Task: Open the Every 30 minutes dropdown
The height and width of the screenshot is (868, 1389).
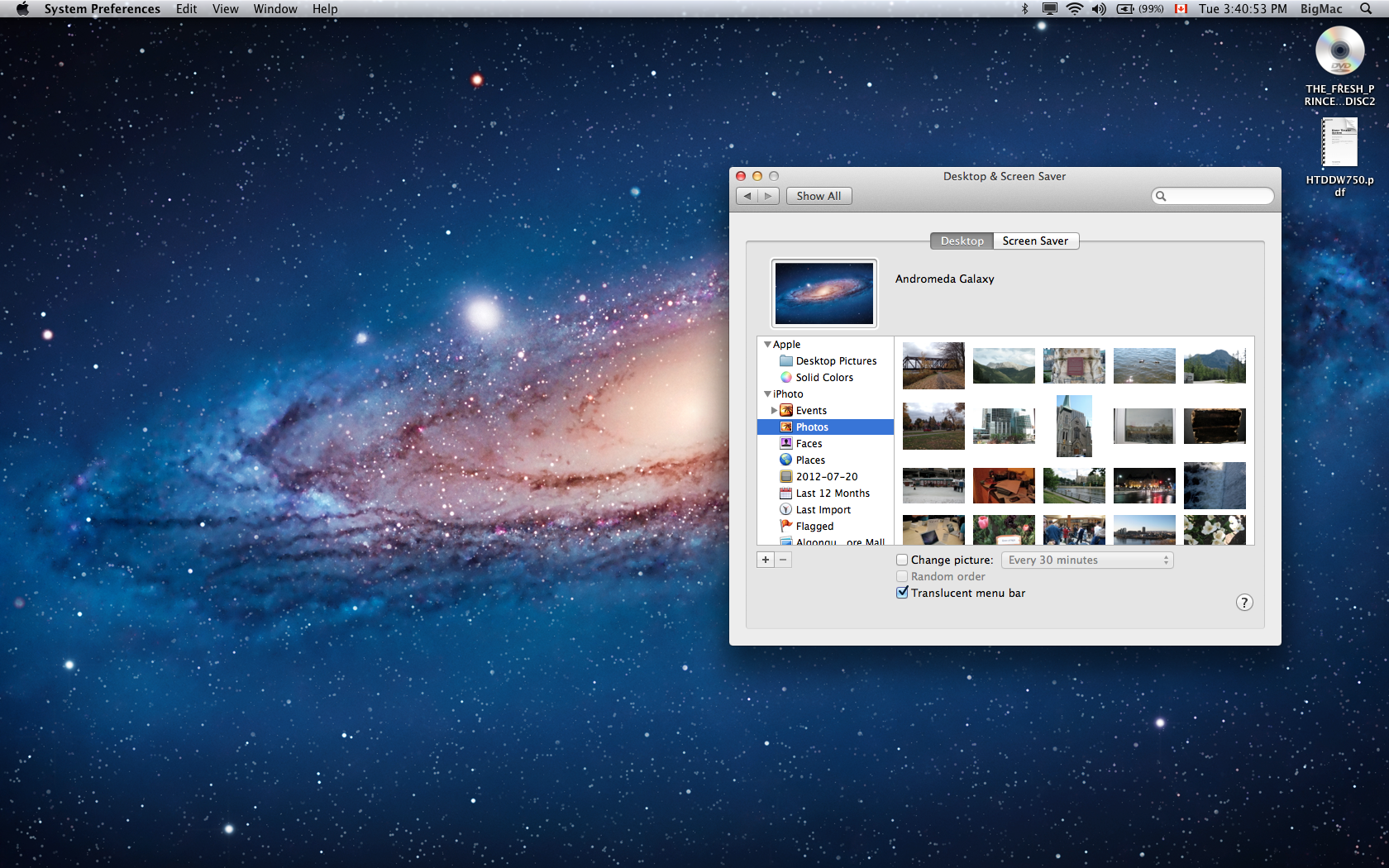Action: coord(1086,560)
